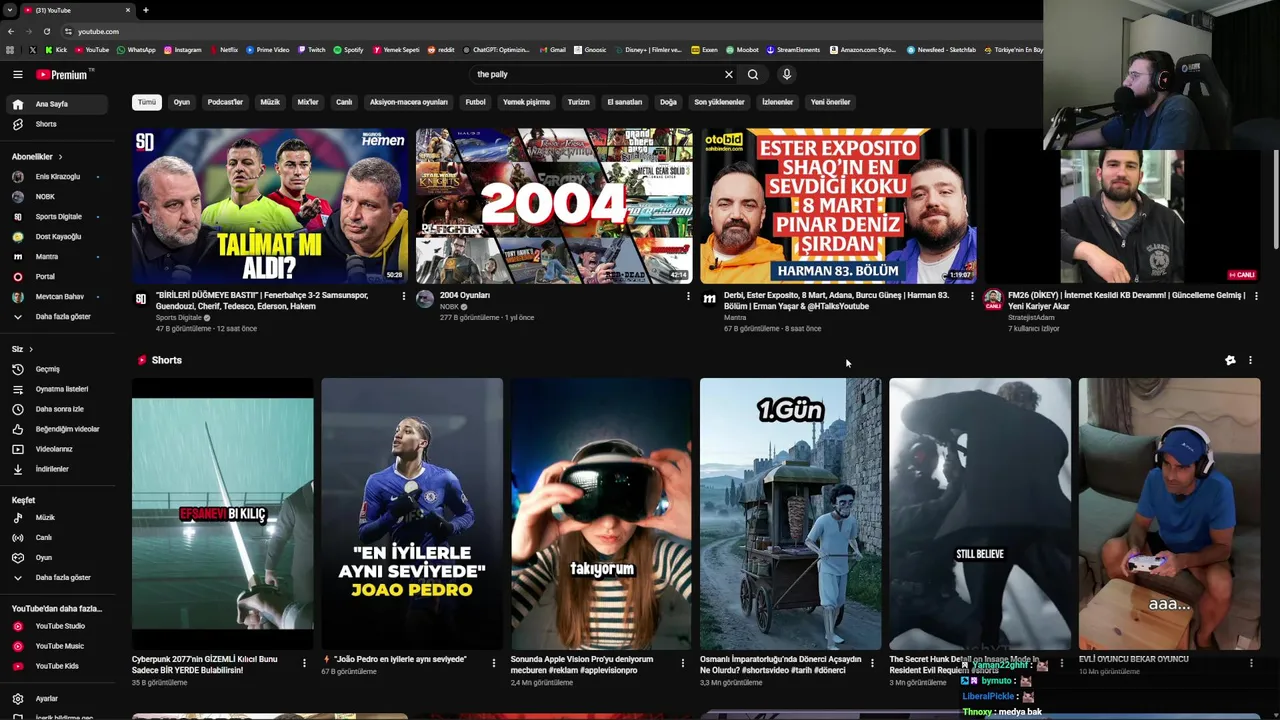The width and height of the screenshot is (1280, 720).
Task: Select the Yeni öneriler chip
Action: pyautogui.click(x=830, y=102)
